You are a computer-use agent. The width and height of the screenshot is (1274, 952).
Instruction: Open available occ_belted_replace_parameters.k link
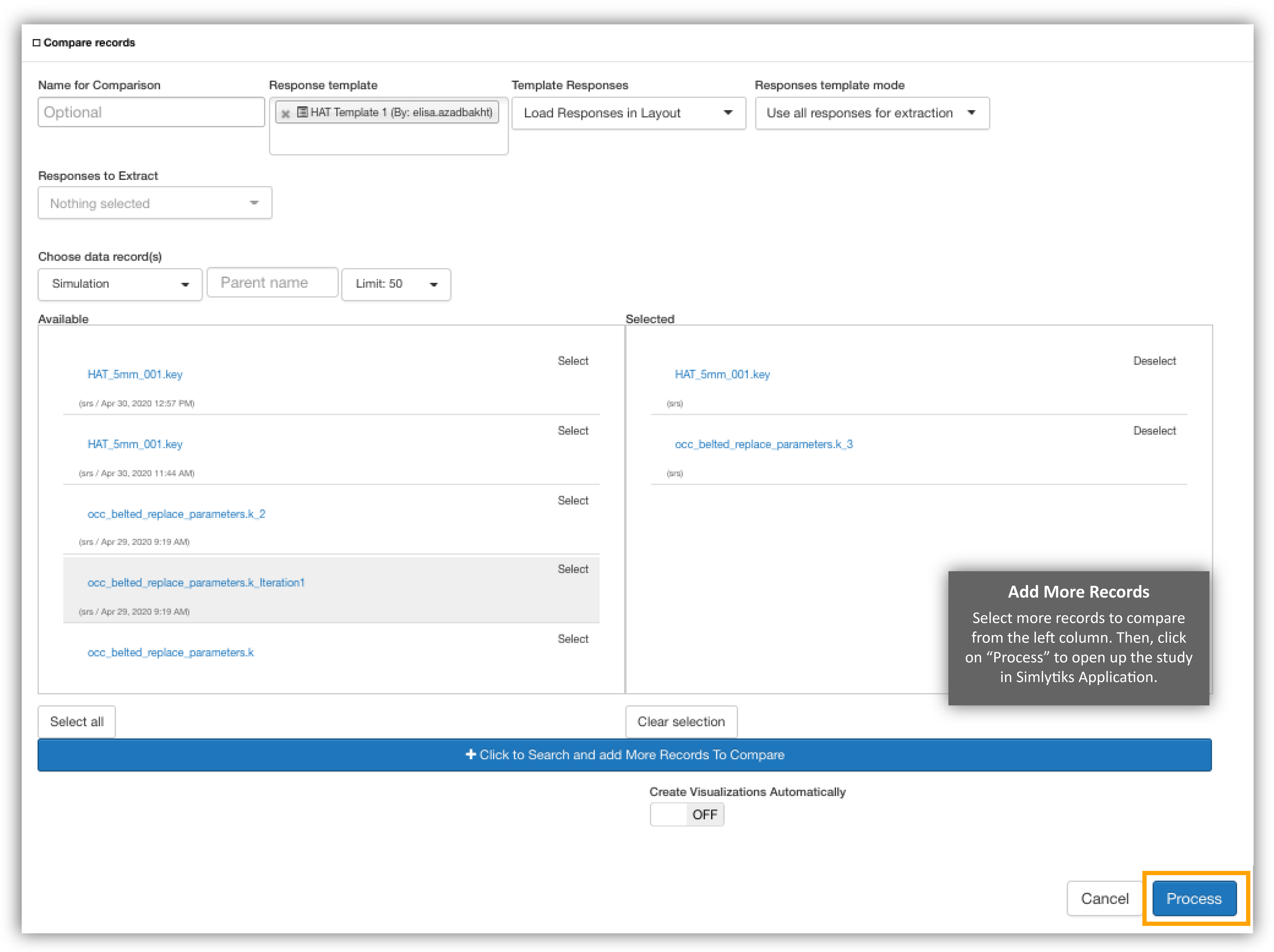point(171,653)
